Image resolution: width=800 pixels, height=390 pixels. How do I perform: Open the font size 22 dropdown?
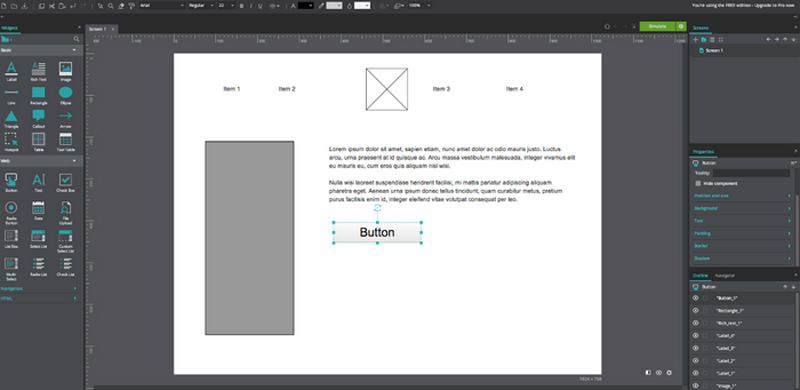[x=226, y=5]
